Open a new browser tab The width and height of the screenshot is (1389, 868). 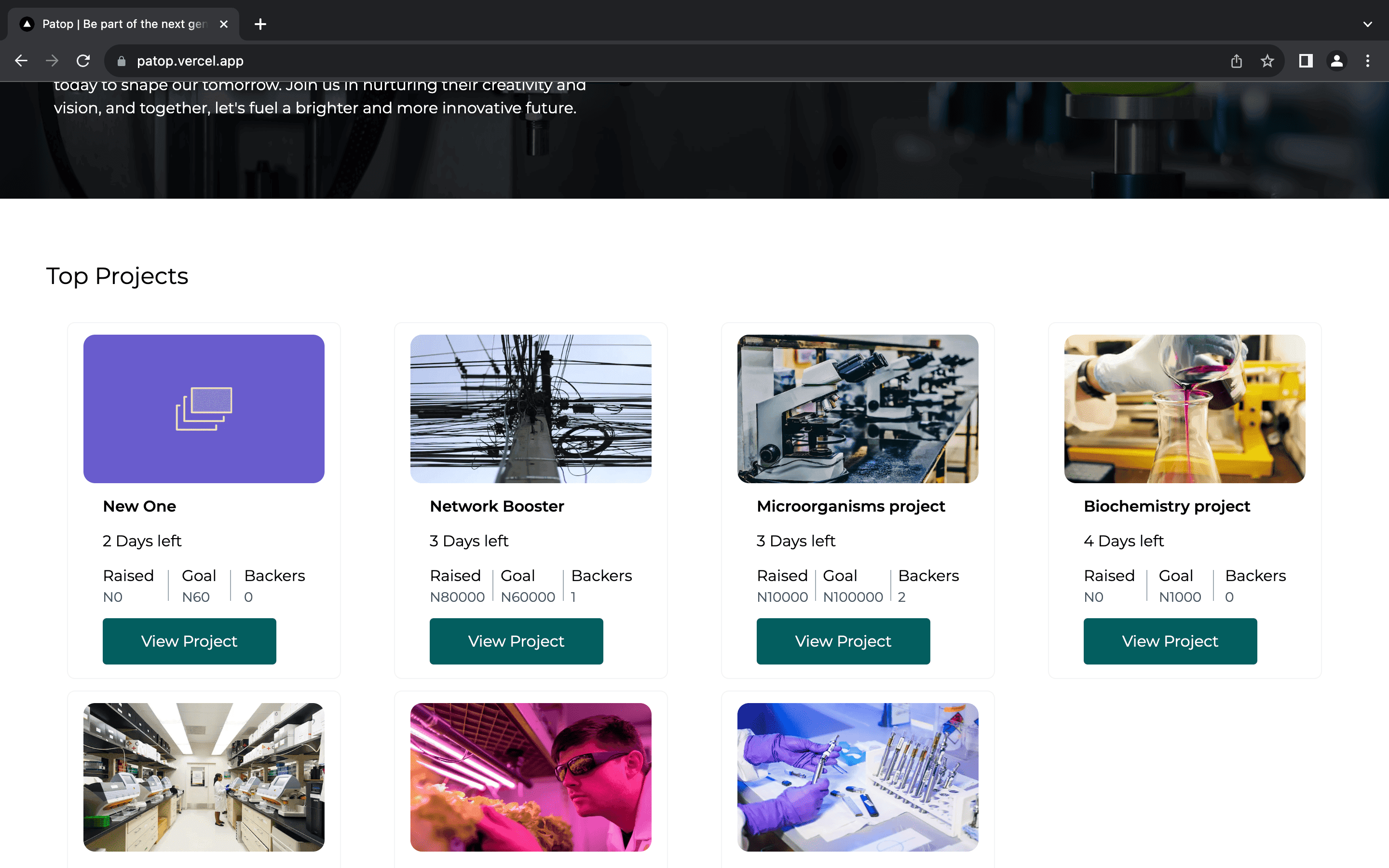(260, 24)
